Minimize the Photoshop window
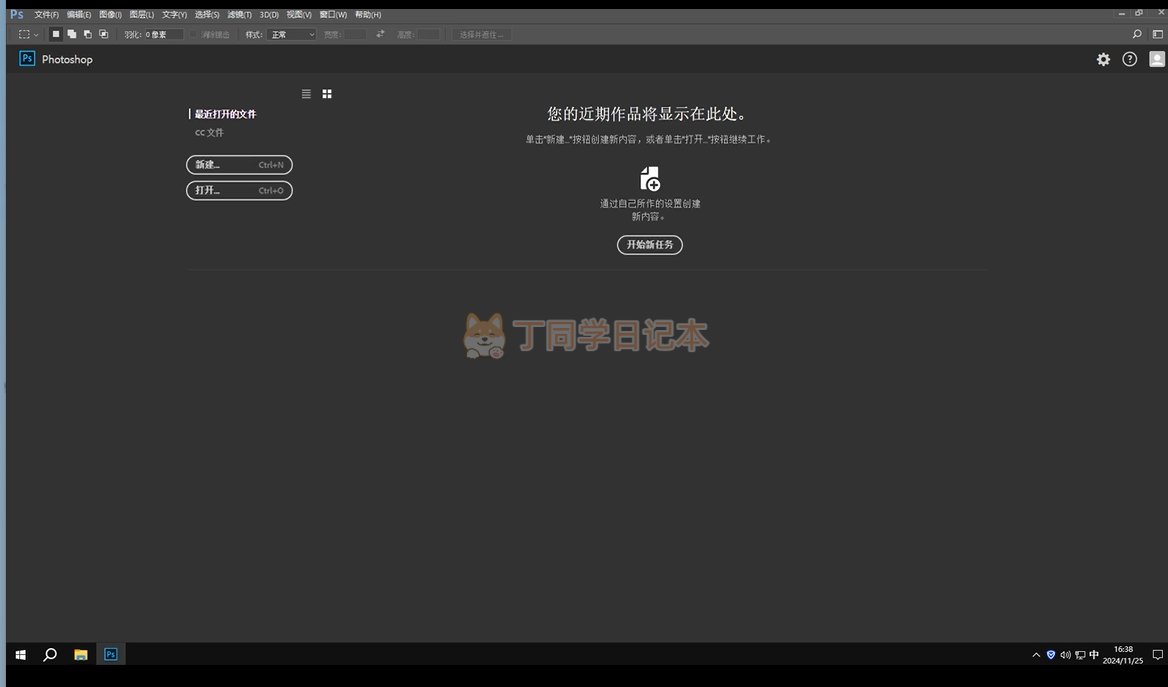The width and height of the screenshot is (1168, 687). tap(1121, 13)
